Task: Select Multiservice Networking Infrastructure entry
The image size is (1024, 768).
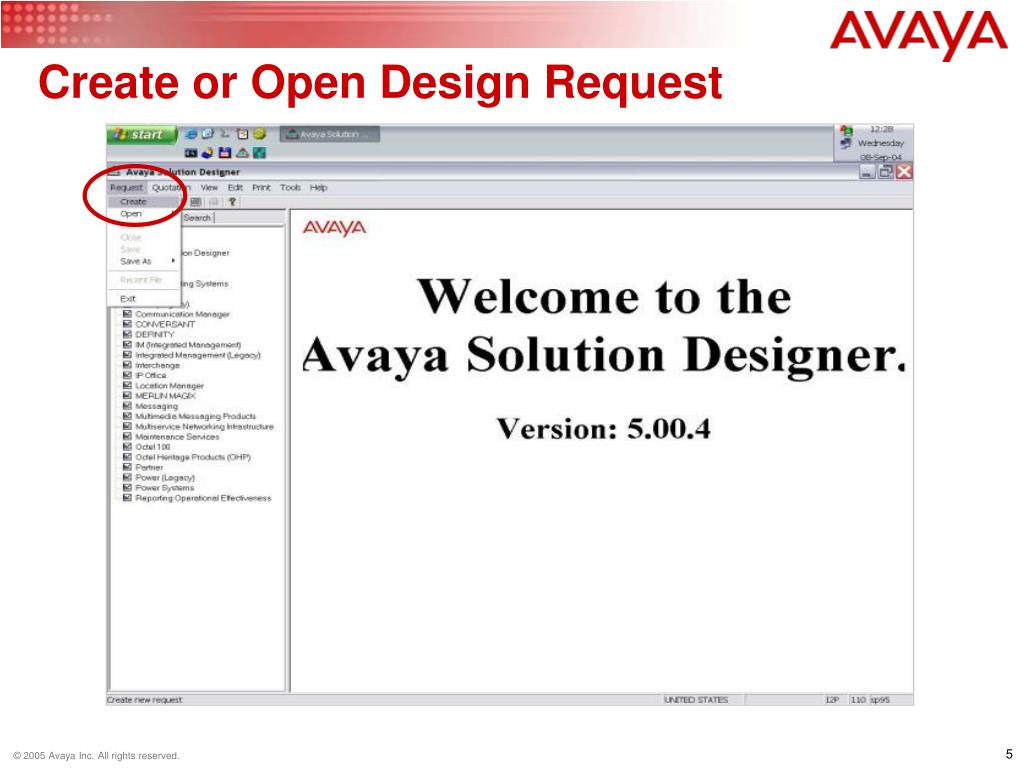Action: point(204,426)
